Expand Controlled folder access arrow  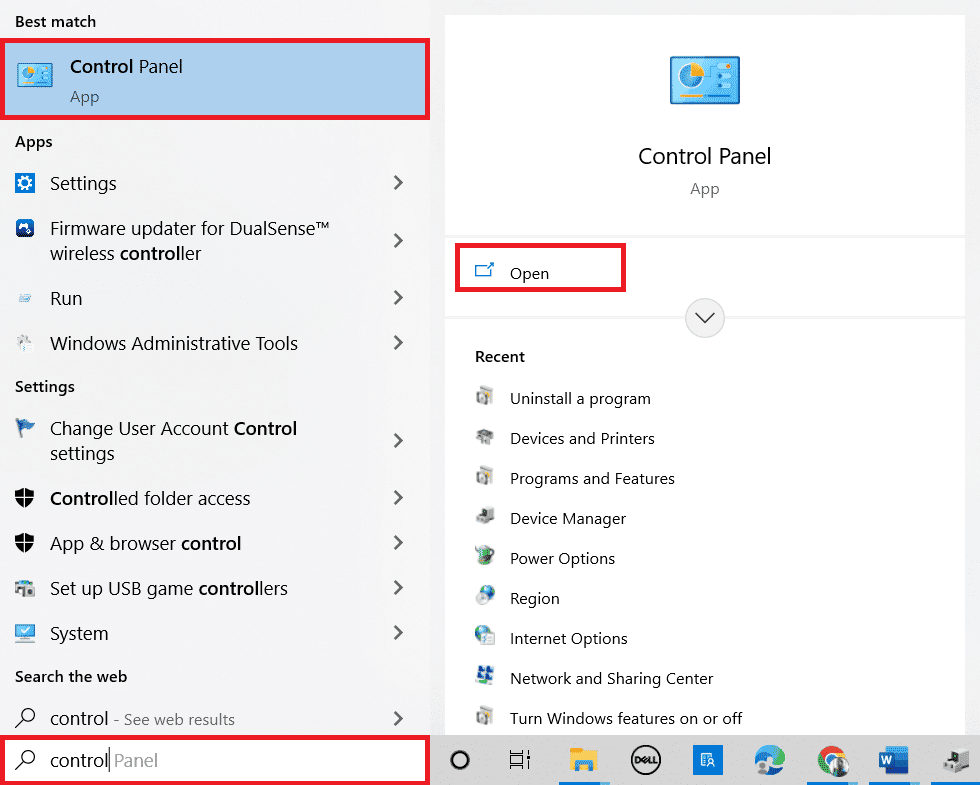click(x=398, y=498)
